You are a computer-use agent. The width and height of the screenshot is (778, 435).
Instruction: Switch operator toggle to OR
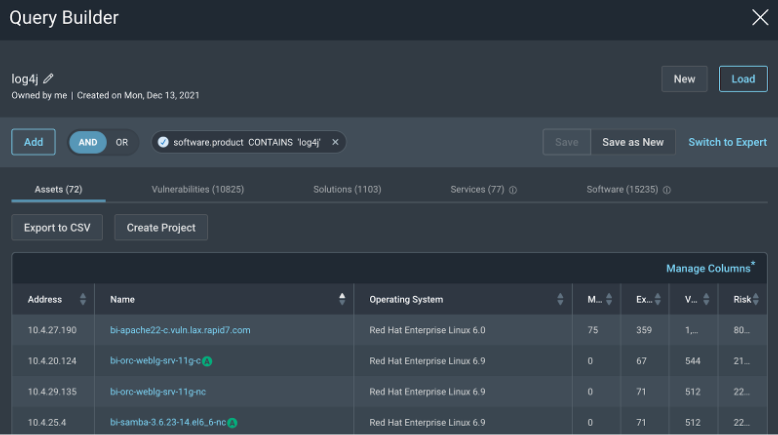(x=122, y=142)
